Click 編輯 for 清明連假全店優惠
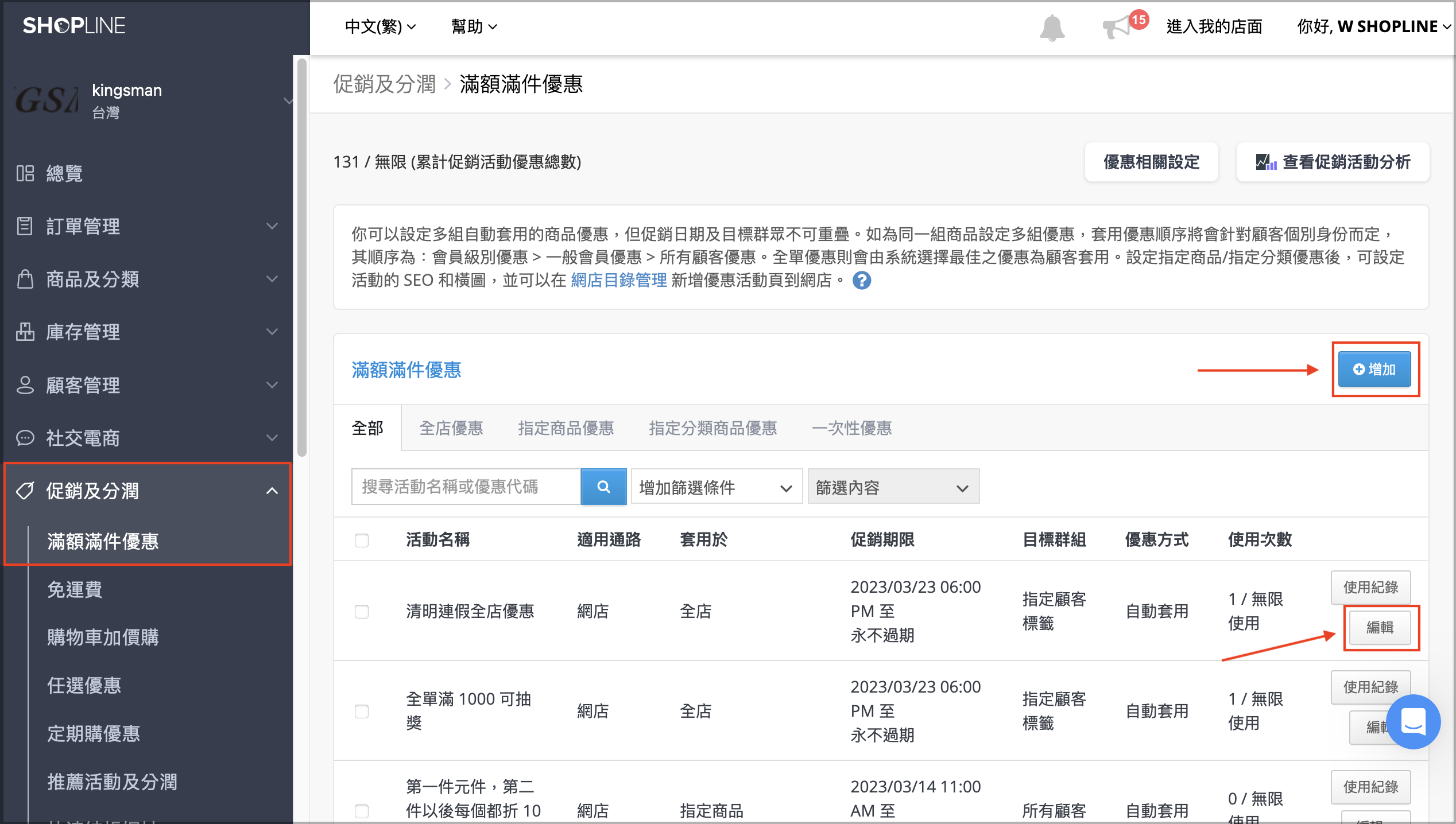Screen dimensions: 1456x824 click(x=1380, y=627)
